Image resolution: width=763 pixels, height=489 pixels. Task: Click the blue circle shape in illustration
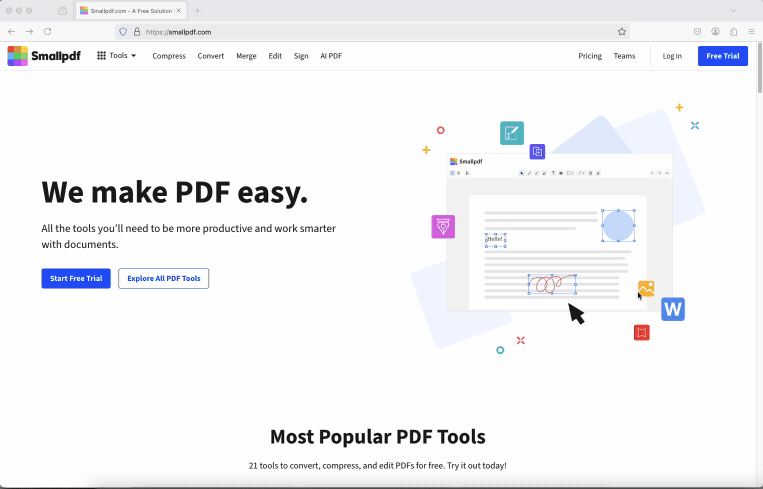(x=618, y=225)
